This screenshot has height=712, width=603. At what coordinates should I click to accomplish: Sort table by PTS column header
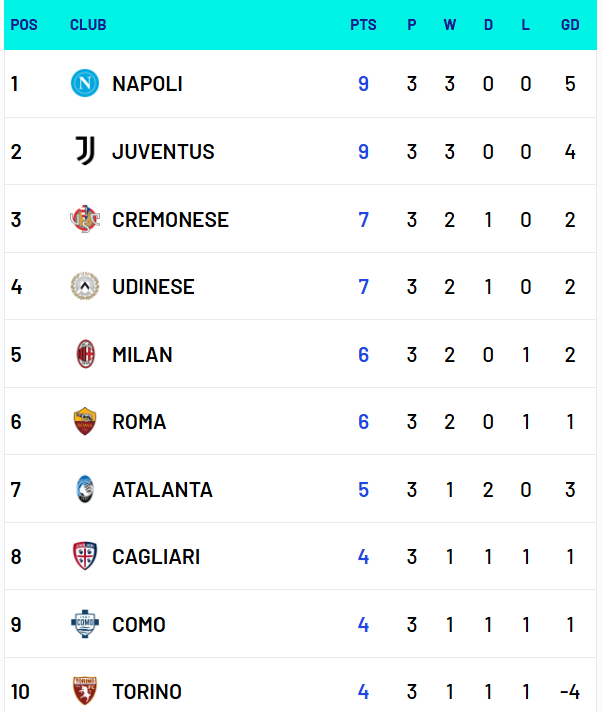tap(363, 25)
